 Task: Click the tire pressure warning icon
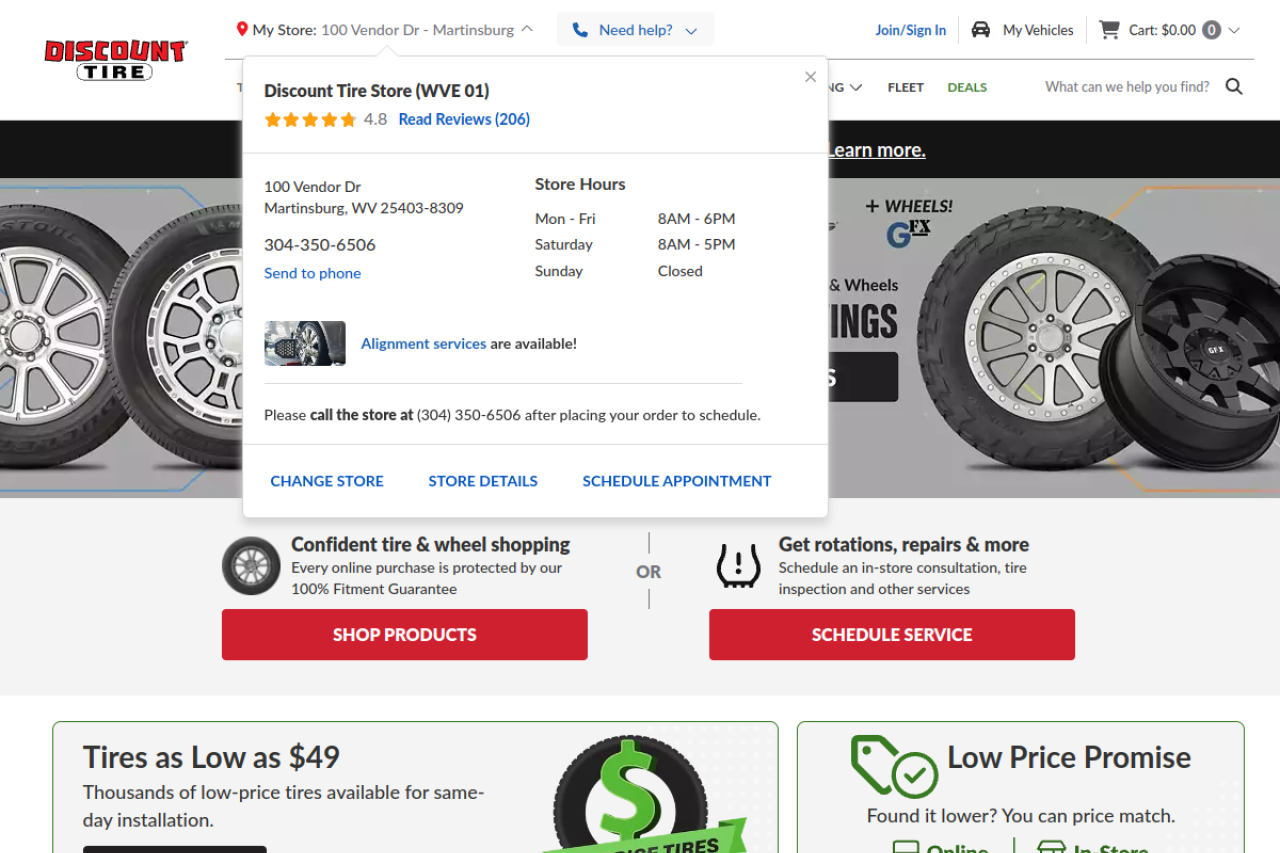[738, 566]
